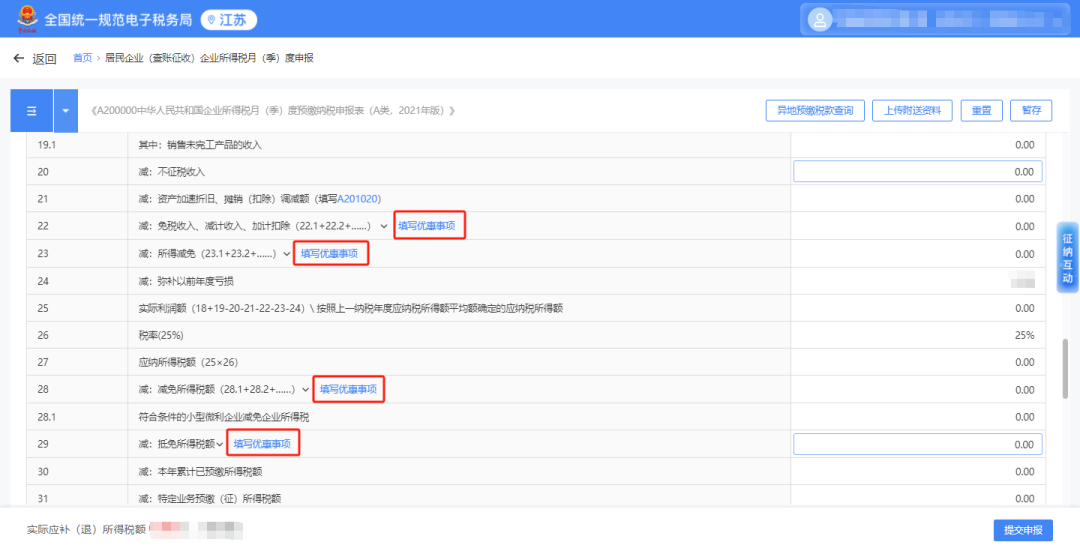Click 异地预缴税款查询 button

[814, 111]
